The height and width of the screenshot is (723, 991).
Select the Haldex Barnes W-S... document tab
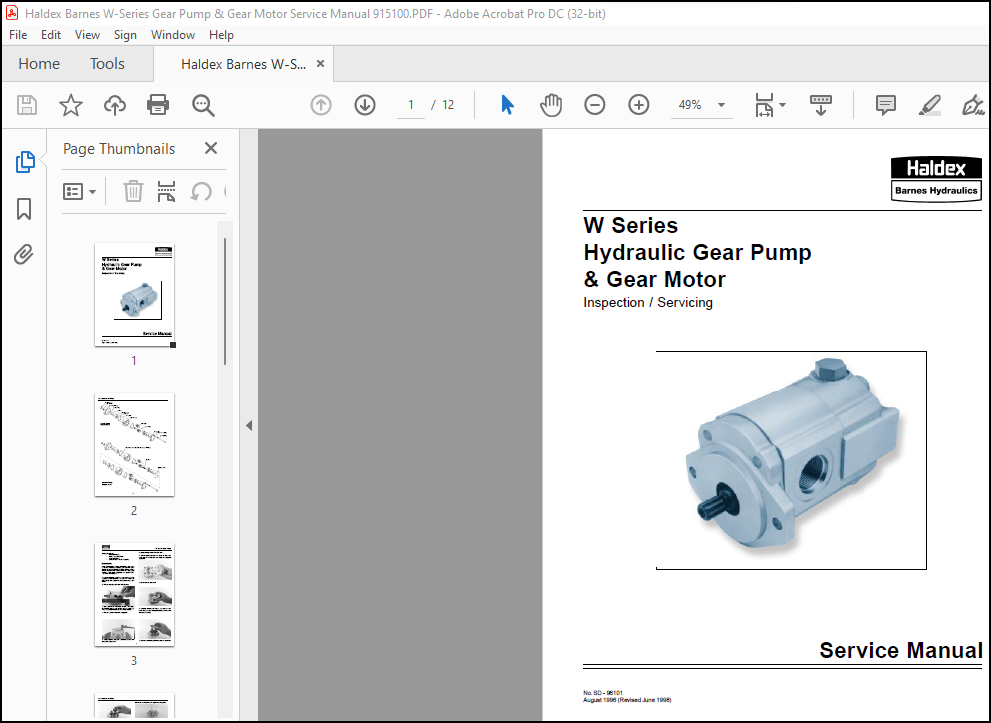point(243,64)
